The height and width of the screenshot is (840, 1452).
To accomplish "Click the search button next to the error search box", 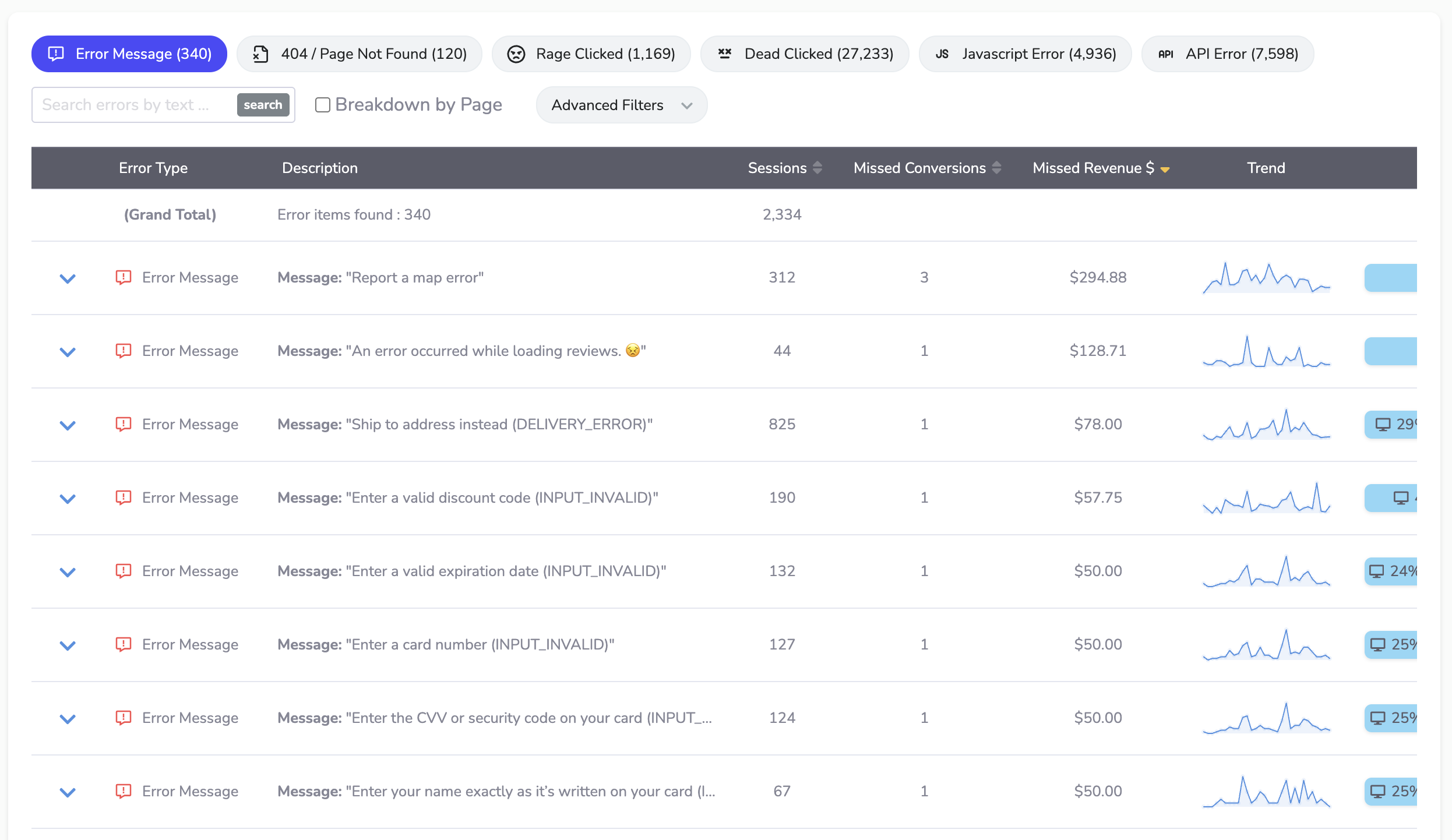I will tap(263, 105).
